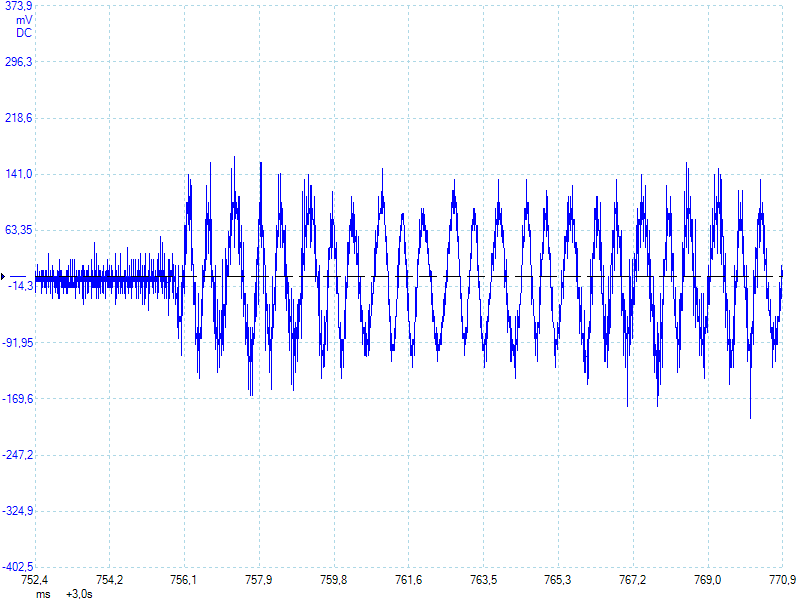This screenshot has width=800, height=600.
Task: Click the mV unit label
Action: coord(24,20)
